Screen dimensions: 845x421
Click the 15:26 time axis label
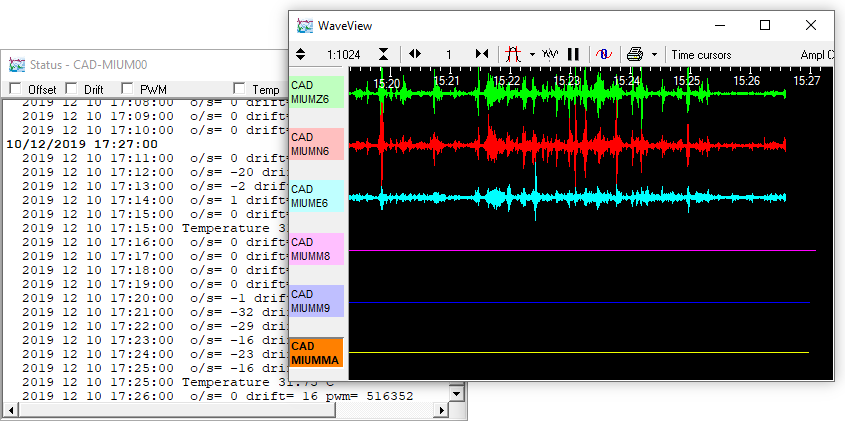click(746, 81)
